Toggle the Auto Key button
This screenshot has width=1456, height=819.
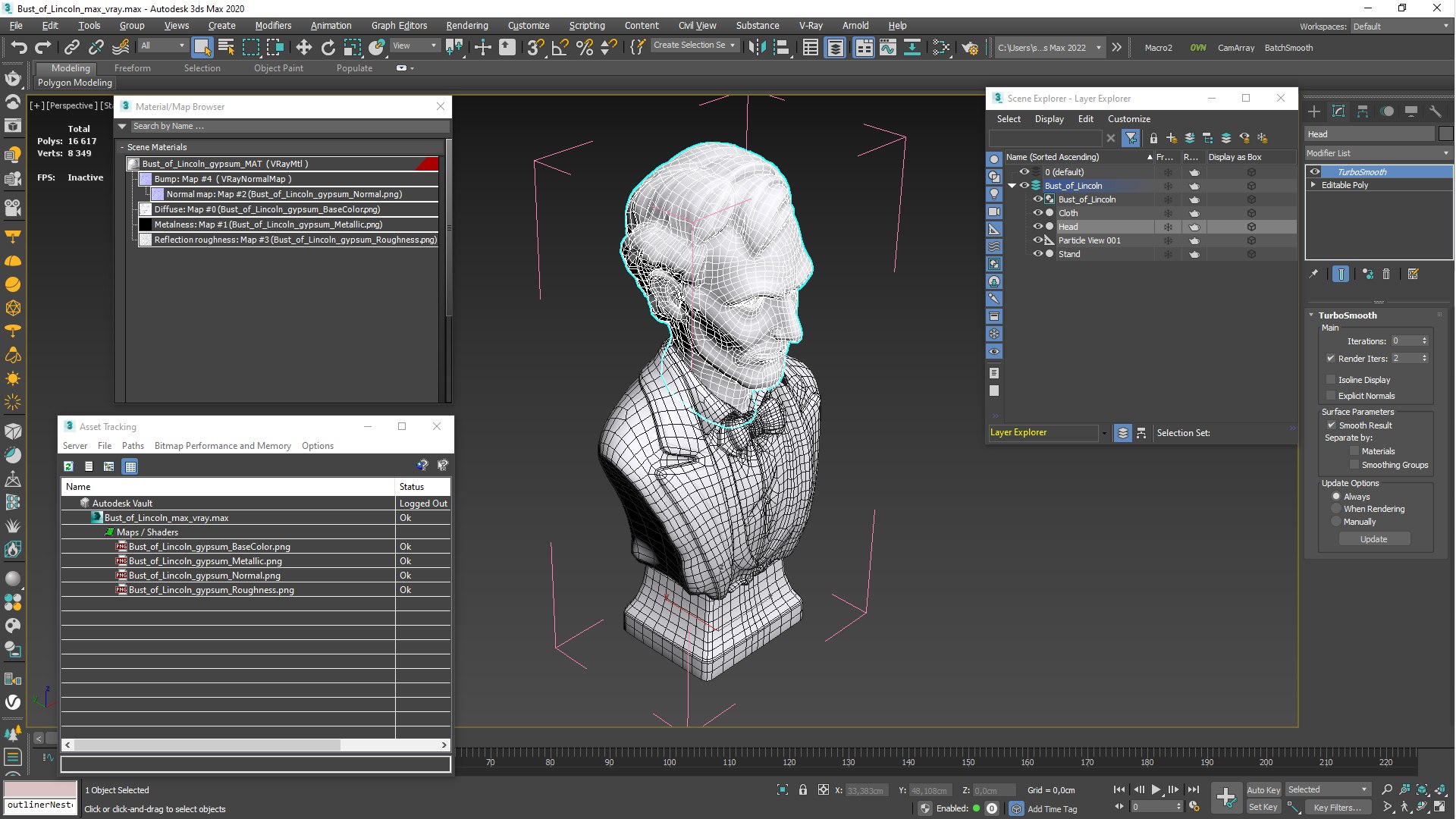coord(1263,790)
